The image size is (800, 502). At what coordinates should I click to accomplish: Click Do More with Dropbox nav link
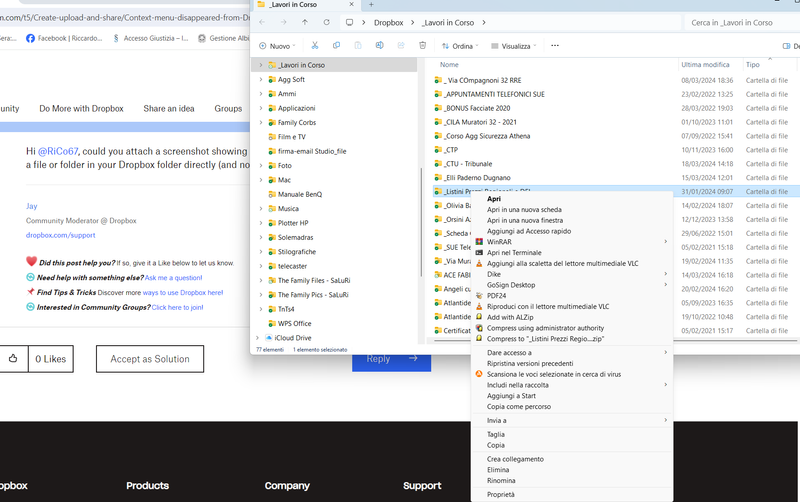point(82,109)
